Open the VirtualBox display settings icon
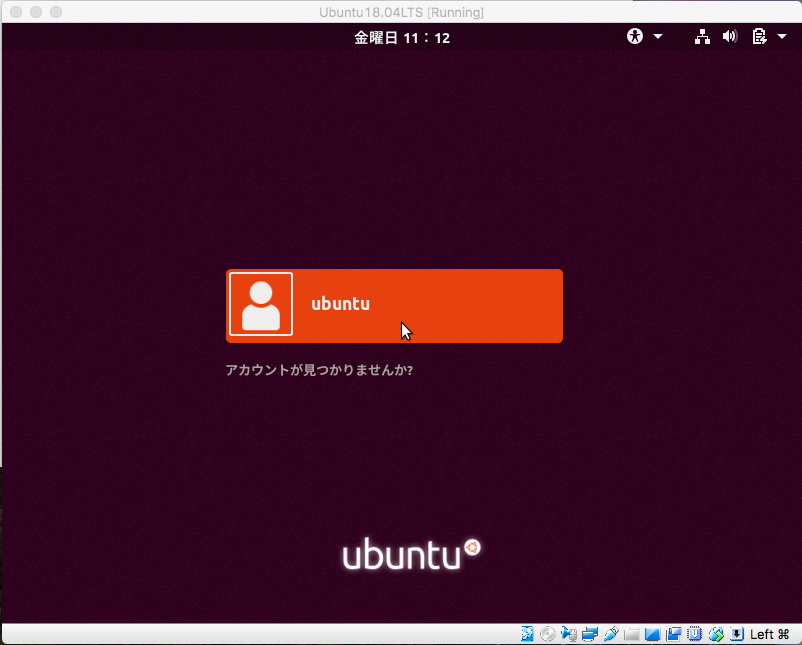Viewport: 802px width, 645px height. tap(652, 634)
